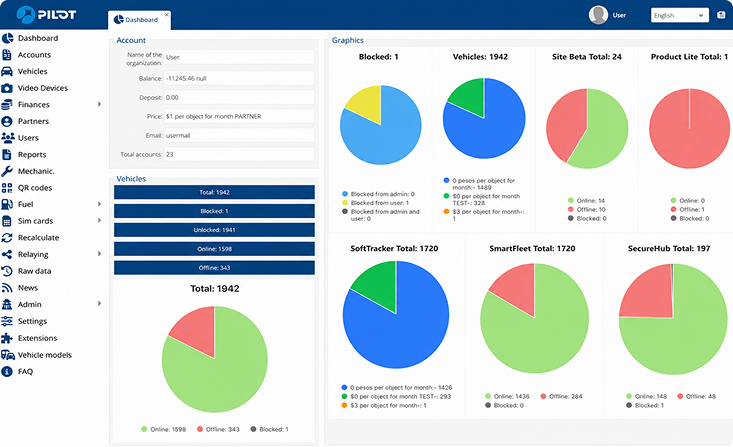Click the Extensions puzzle piece icon
This screenshot has width=733, height=447.
pos(7,338)
